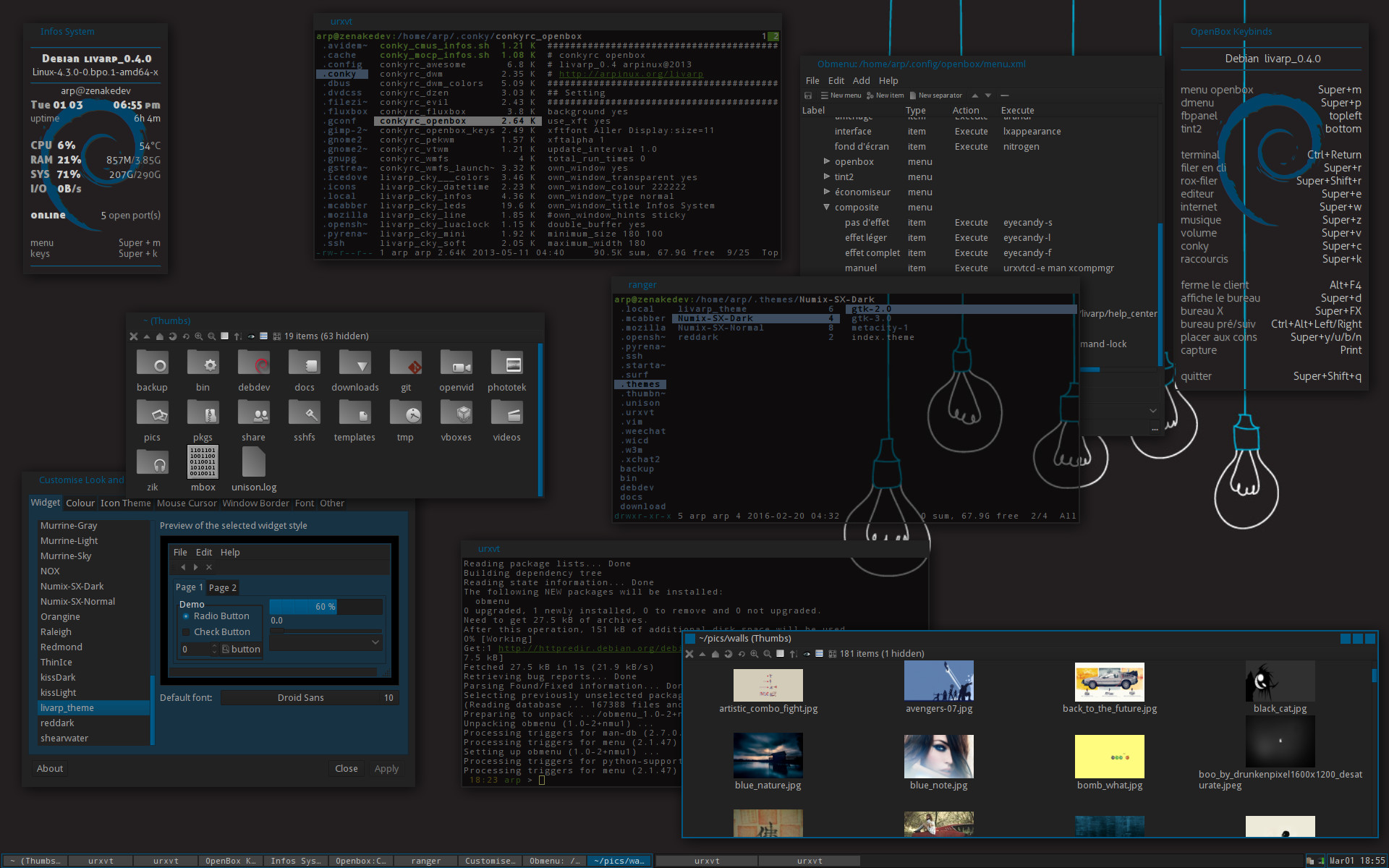
Task: Click the save icon in Obmenu toolbar
Action: (808, 95)
